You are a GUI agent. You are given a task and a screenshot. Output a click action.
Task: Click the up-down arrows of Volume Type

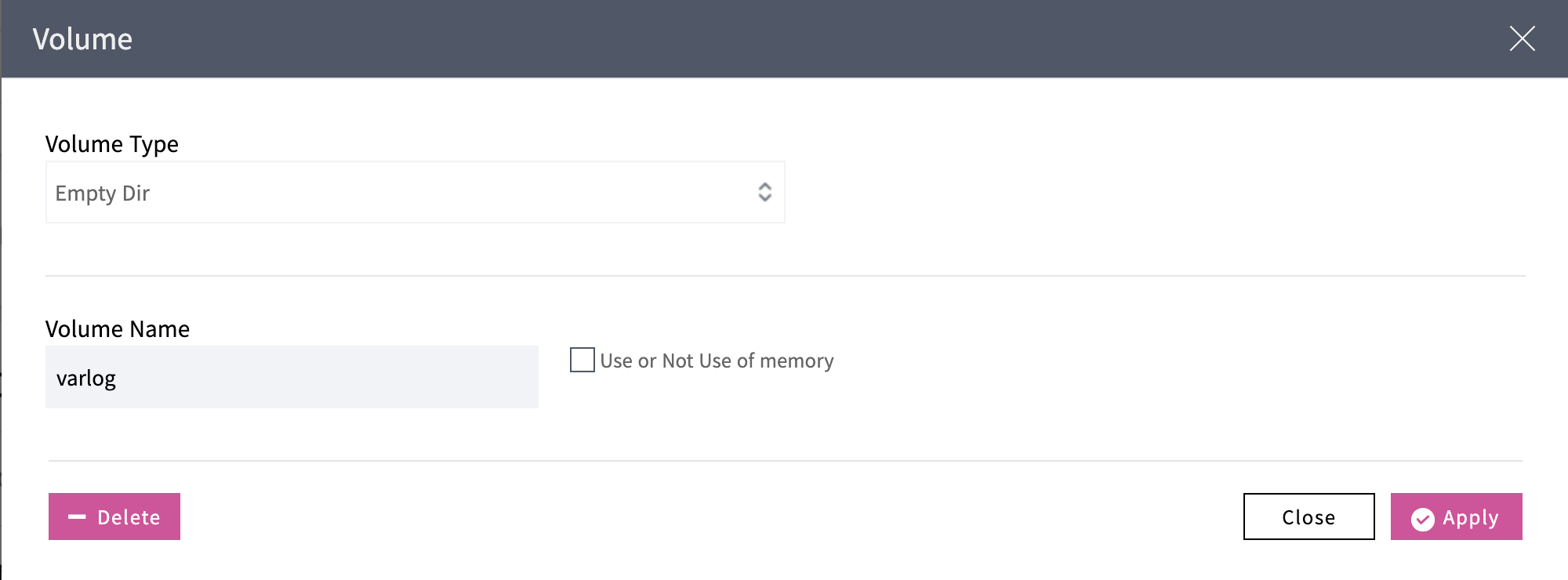764,192
